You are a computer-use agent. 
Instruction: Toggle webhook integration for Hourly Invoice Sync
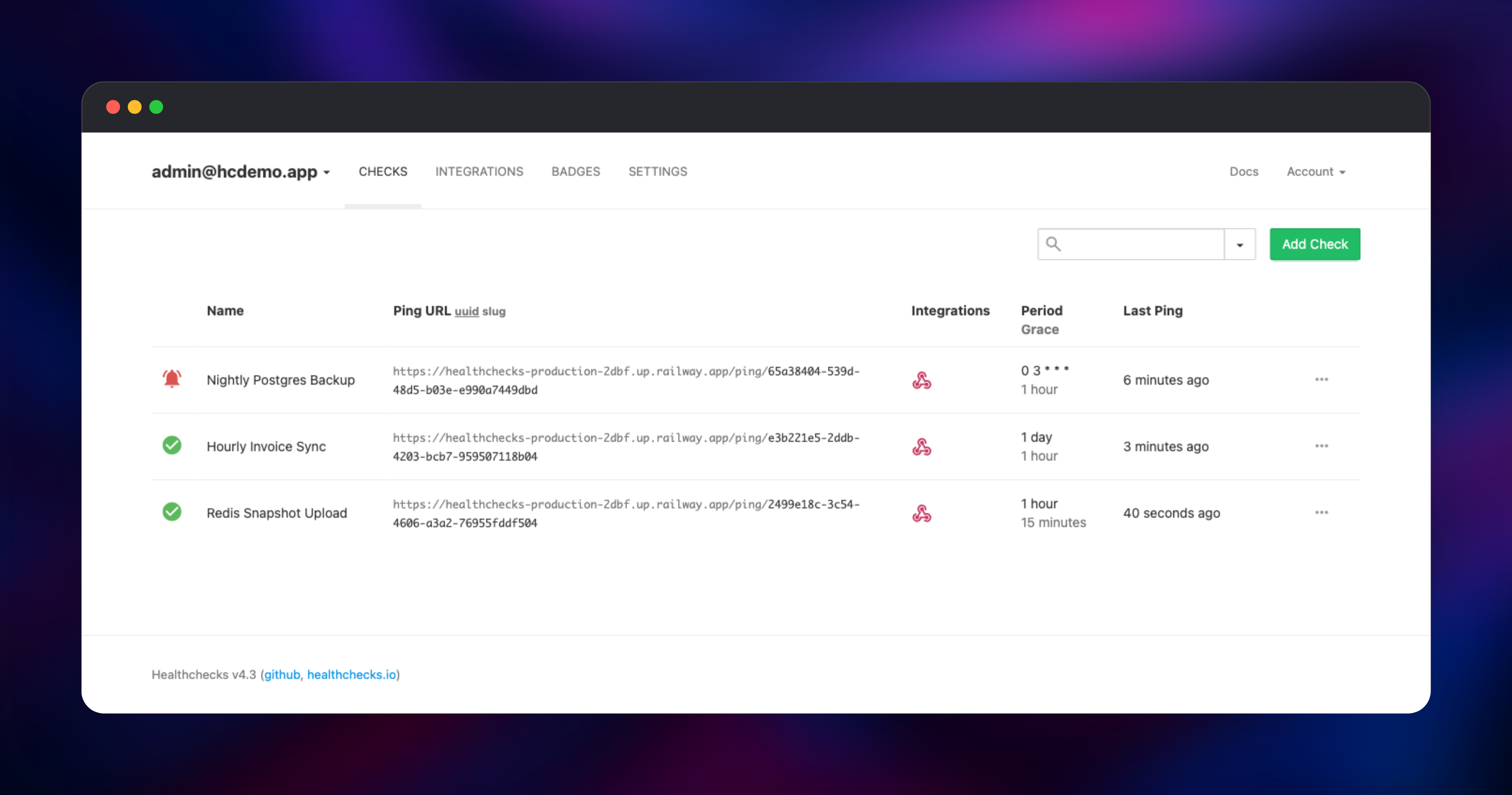(x=922, y=446)
